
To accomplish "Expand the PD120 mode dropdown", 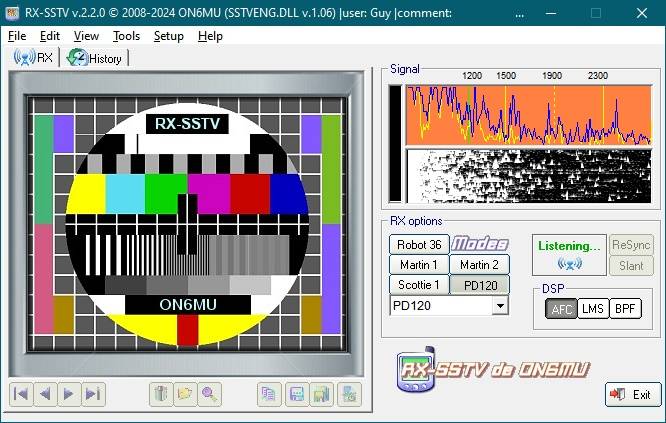I will pos(500,306).
